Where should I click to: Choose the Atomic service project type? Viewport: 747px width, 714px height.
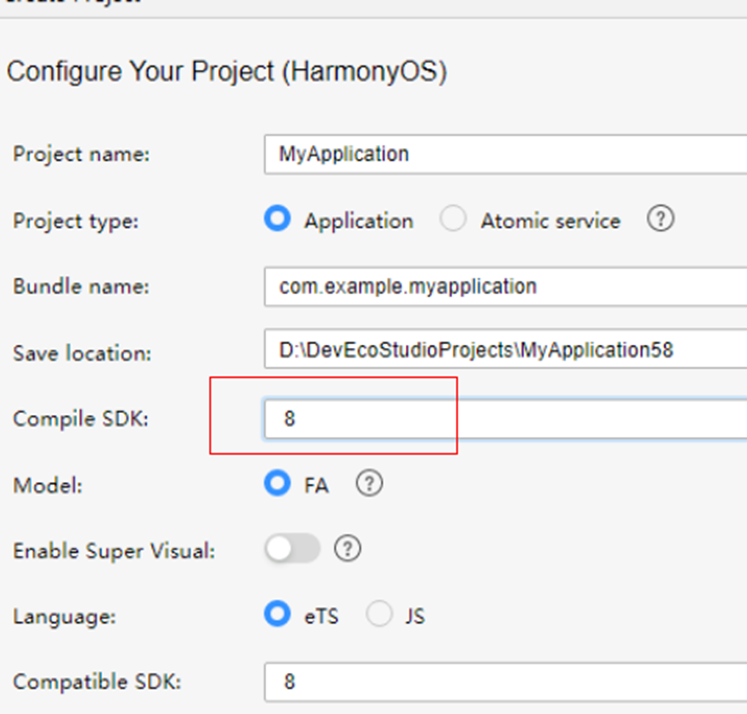(454, 220)
